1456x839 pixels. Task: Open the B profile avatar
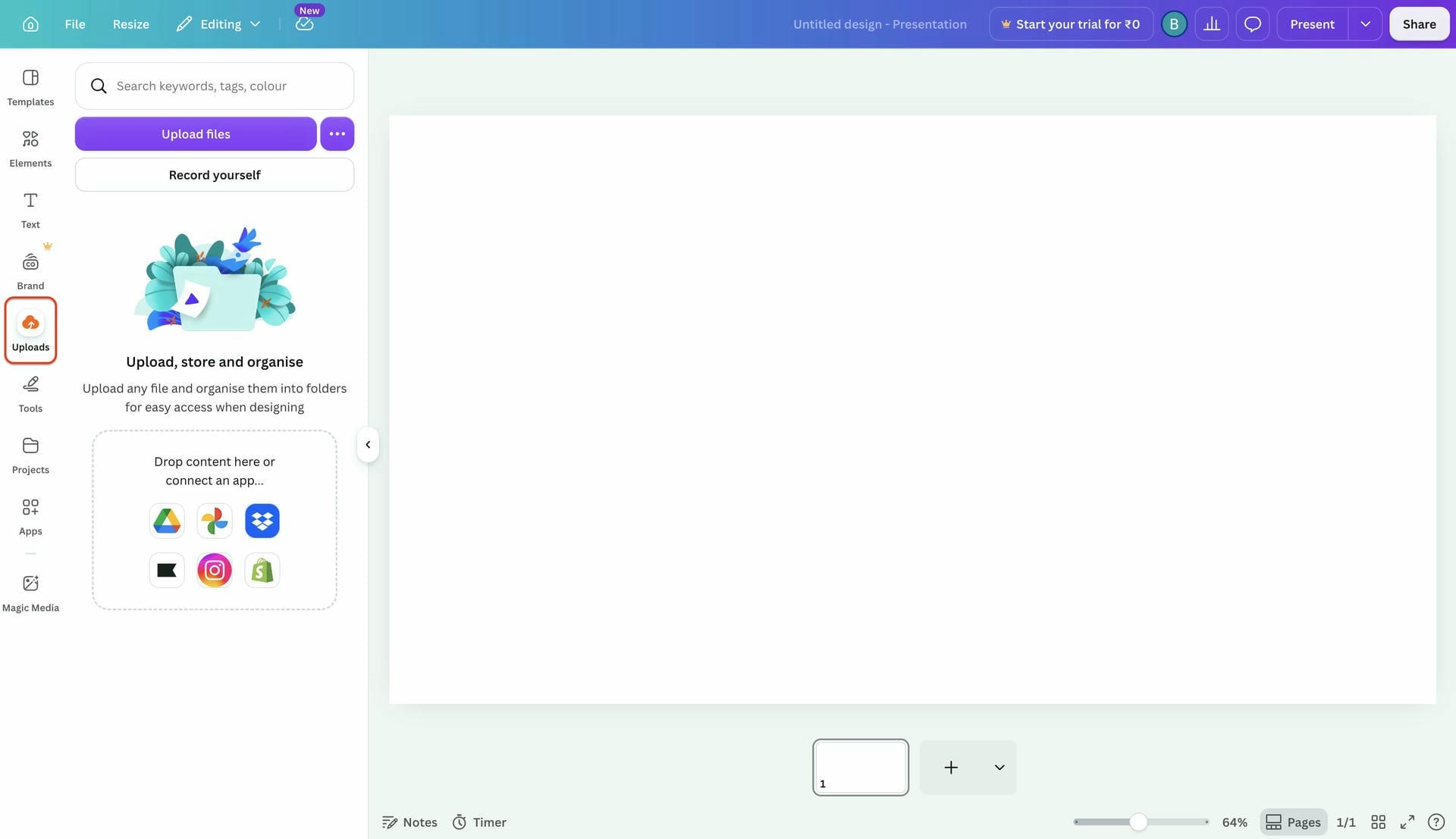point(1174,24)
